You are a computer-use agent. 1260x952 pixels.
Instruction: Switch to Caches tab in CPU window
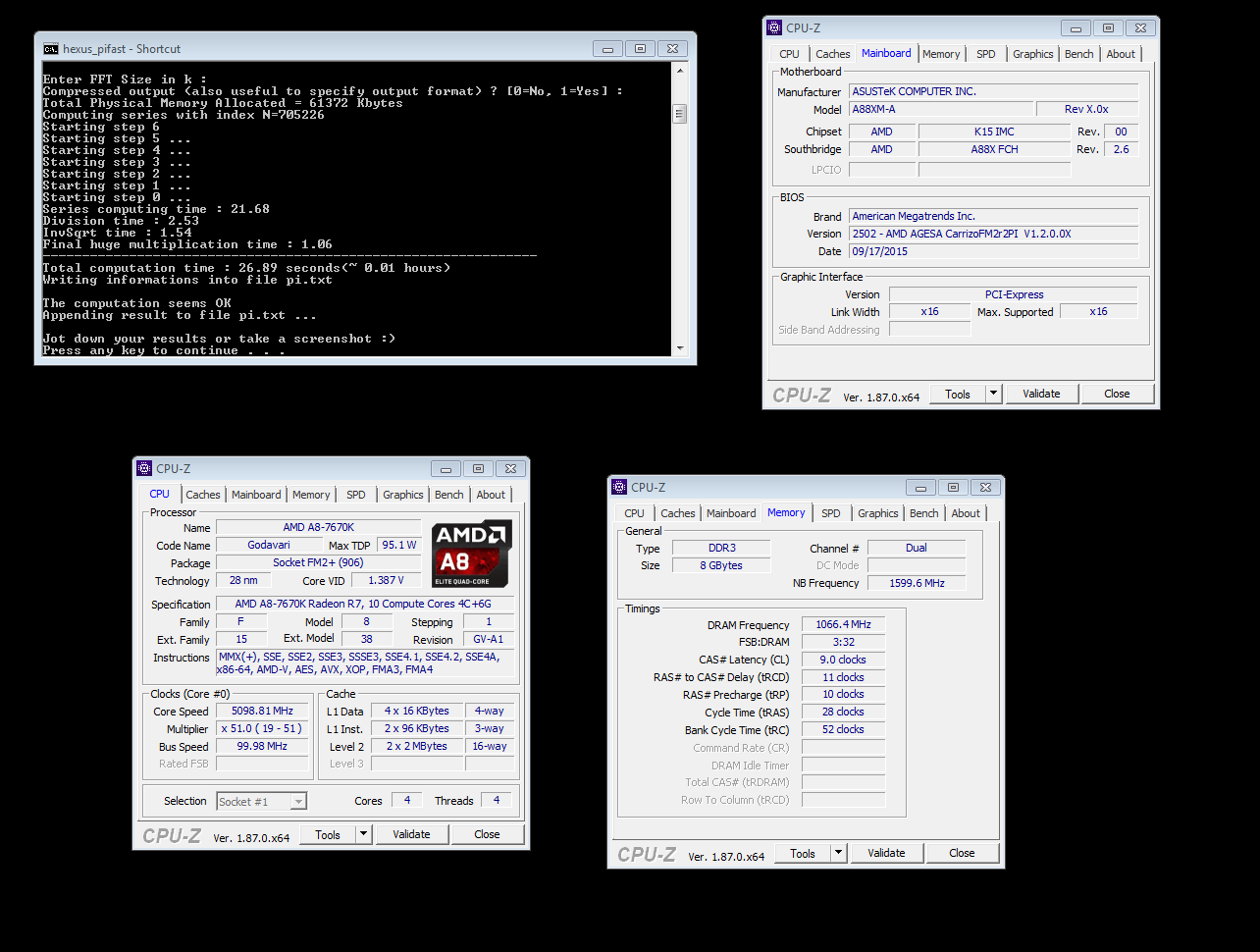click(203, 495)
